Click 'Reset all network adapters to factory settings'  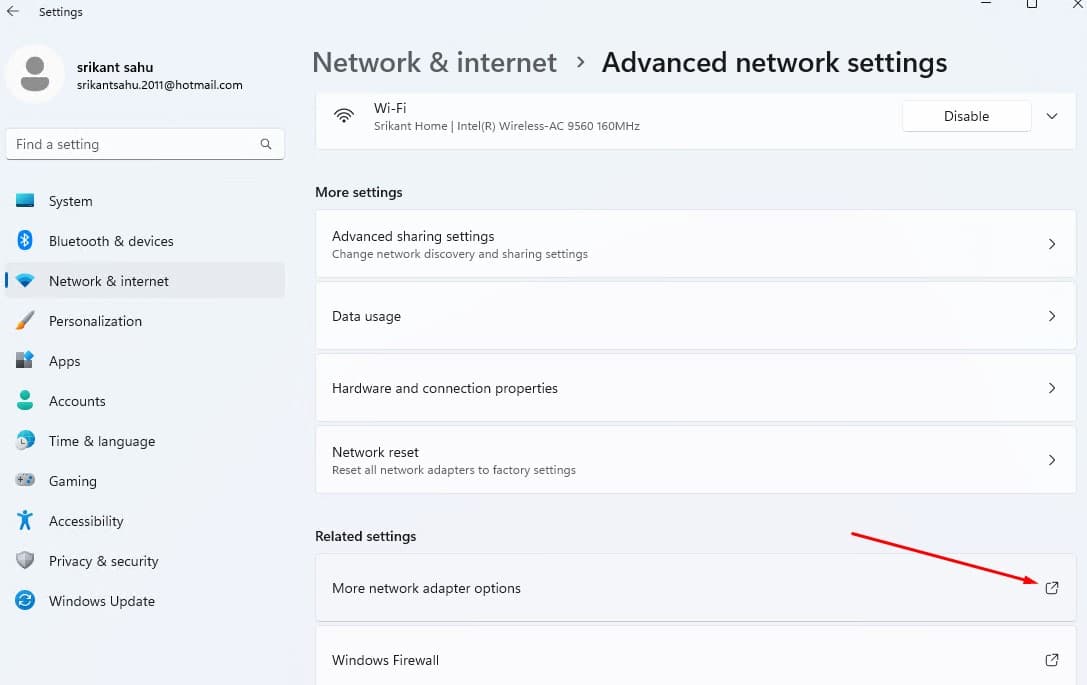click(453, 470)
